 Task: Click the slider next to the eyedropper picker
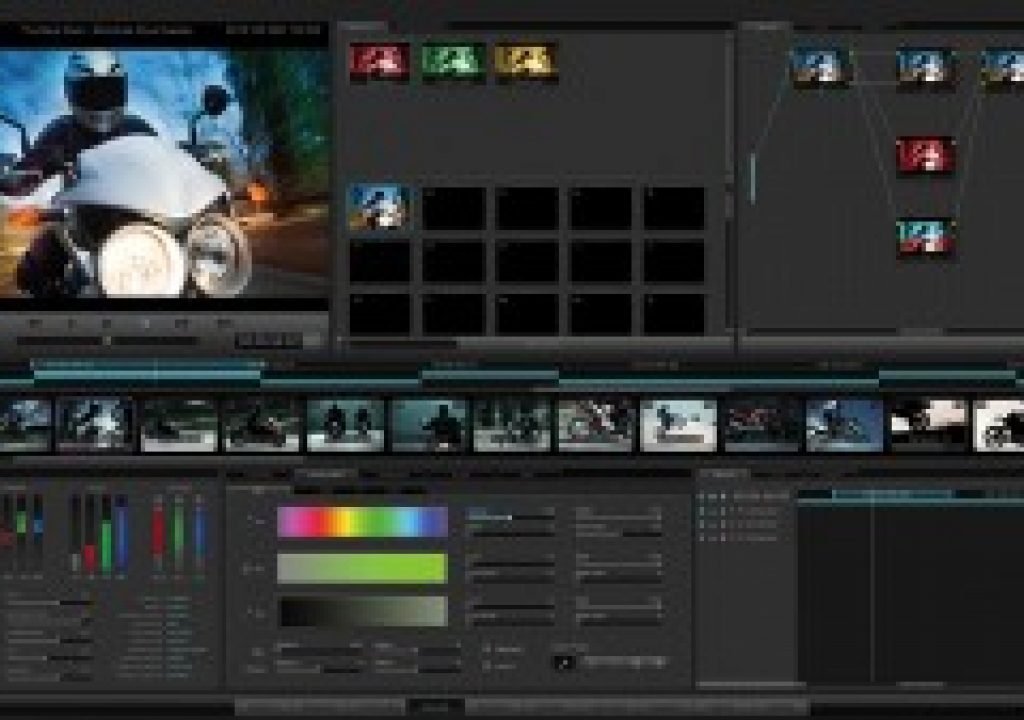(624, 662)
